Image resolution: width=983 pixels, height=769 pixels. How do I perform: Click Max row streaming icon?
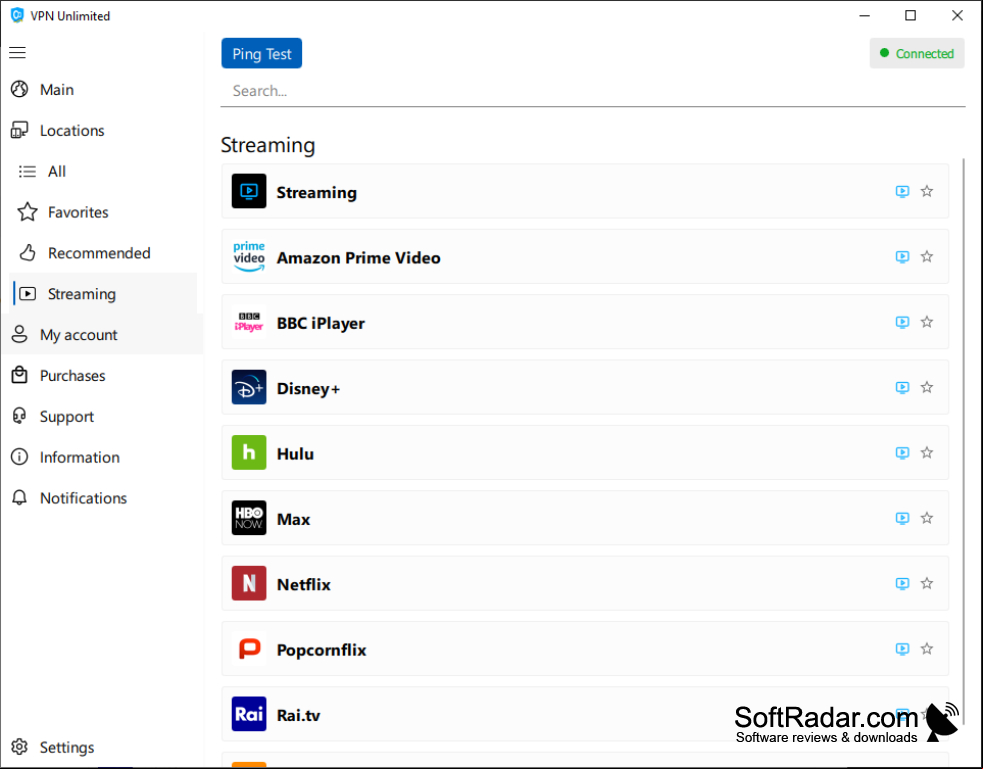tap(902, 518)
